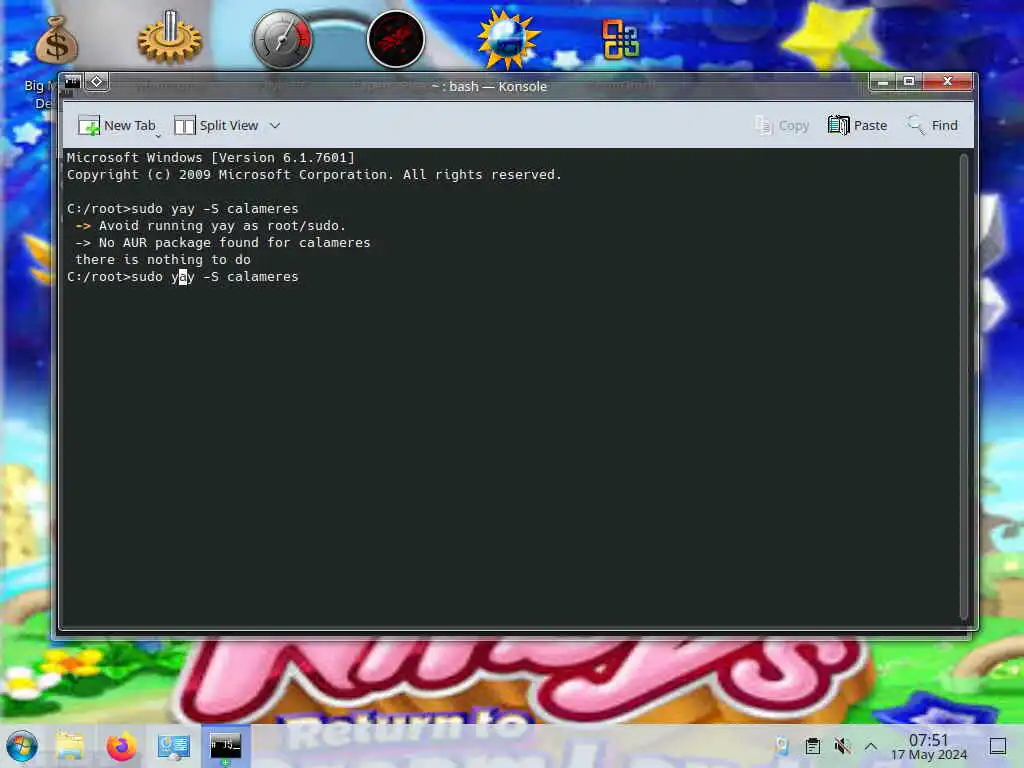Launch Firefox from the taskbar
Screen dimensions: 1024x768
[121, 746]
